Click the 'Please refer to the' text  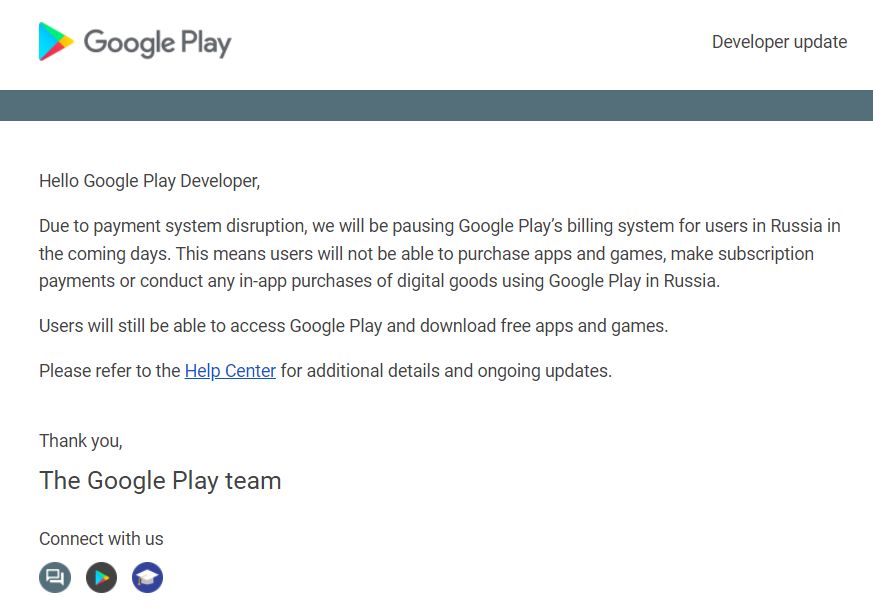pyautogui.click(x=110, y=371)
